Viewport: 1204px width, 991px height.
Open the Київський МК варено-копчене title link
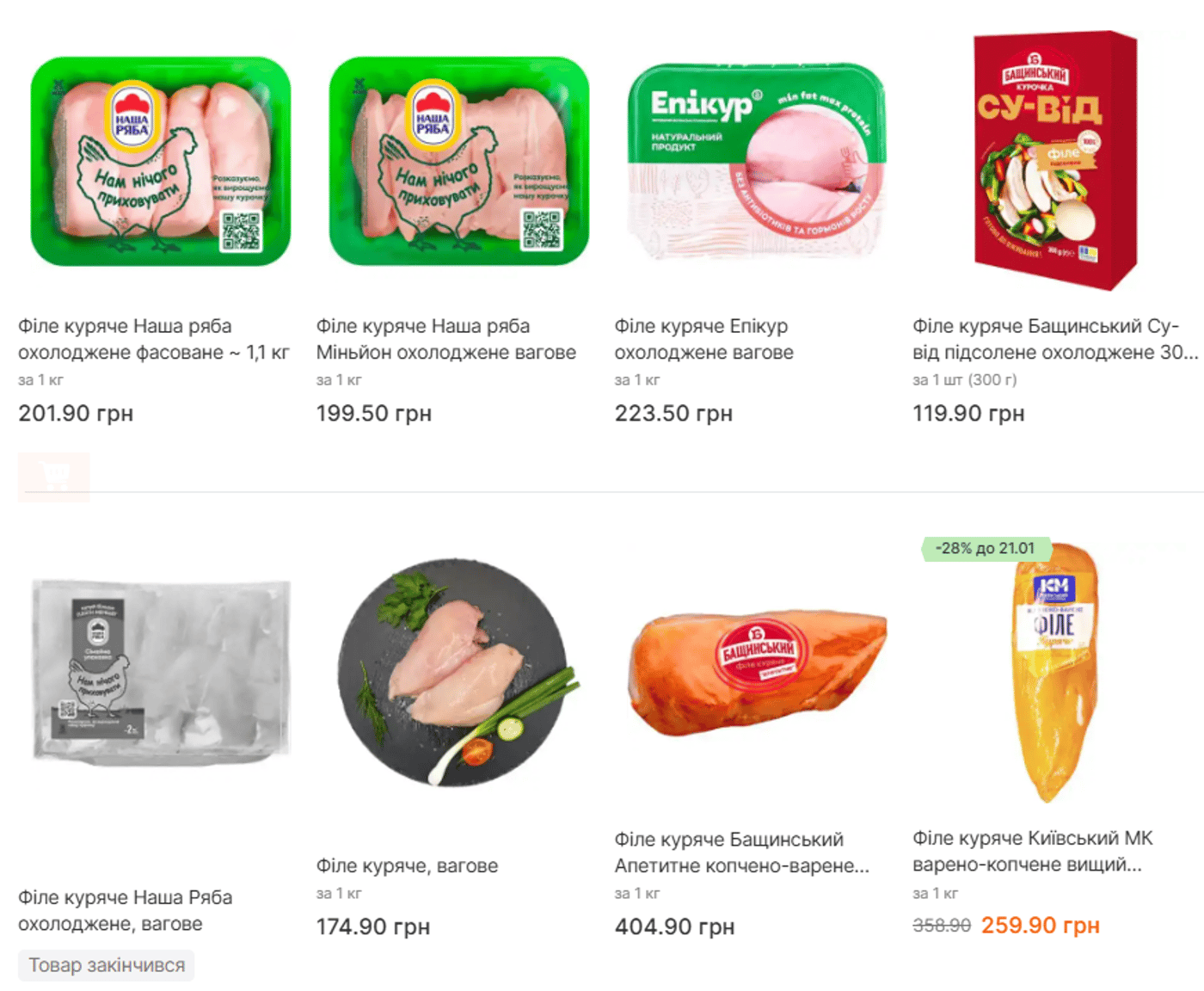(1032, 851)
